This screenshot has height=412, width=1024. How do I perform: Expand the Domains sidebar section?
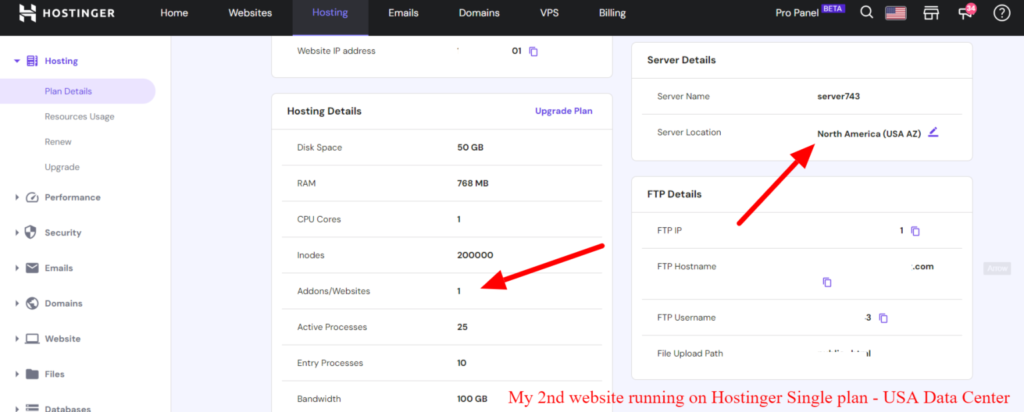(17, 304)
